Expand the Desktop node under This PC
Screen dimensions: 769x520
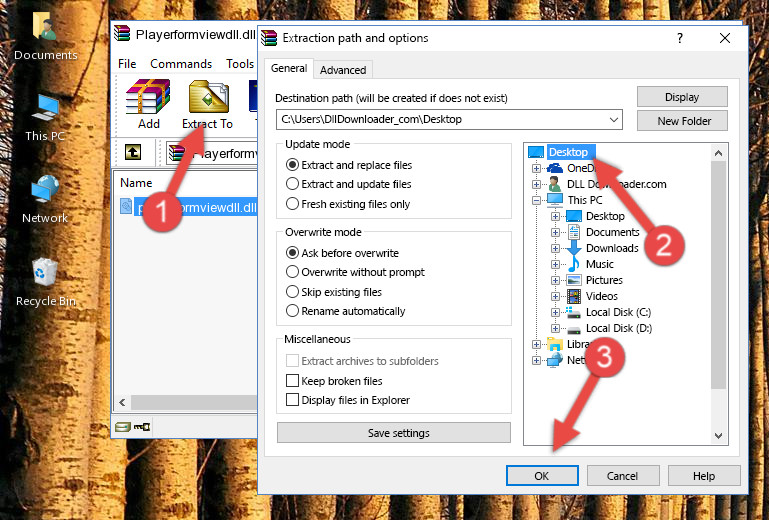[555, 216]
